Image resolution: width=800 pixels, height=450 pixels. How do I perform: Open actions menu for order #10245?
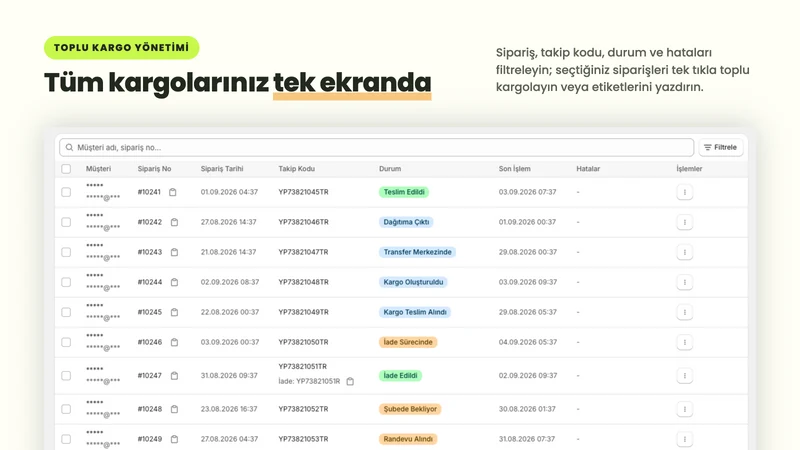tap(685, 312)
